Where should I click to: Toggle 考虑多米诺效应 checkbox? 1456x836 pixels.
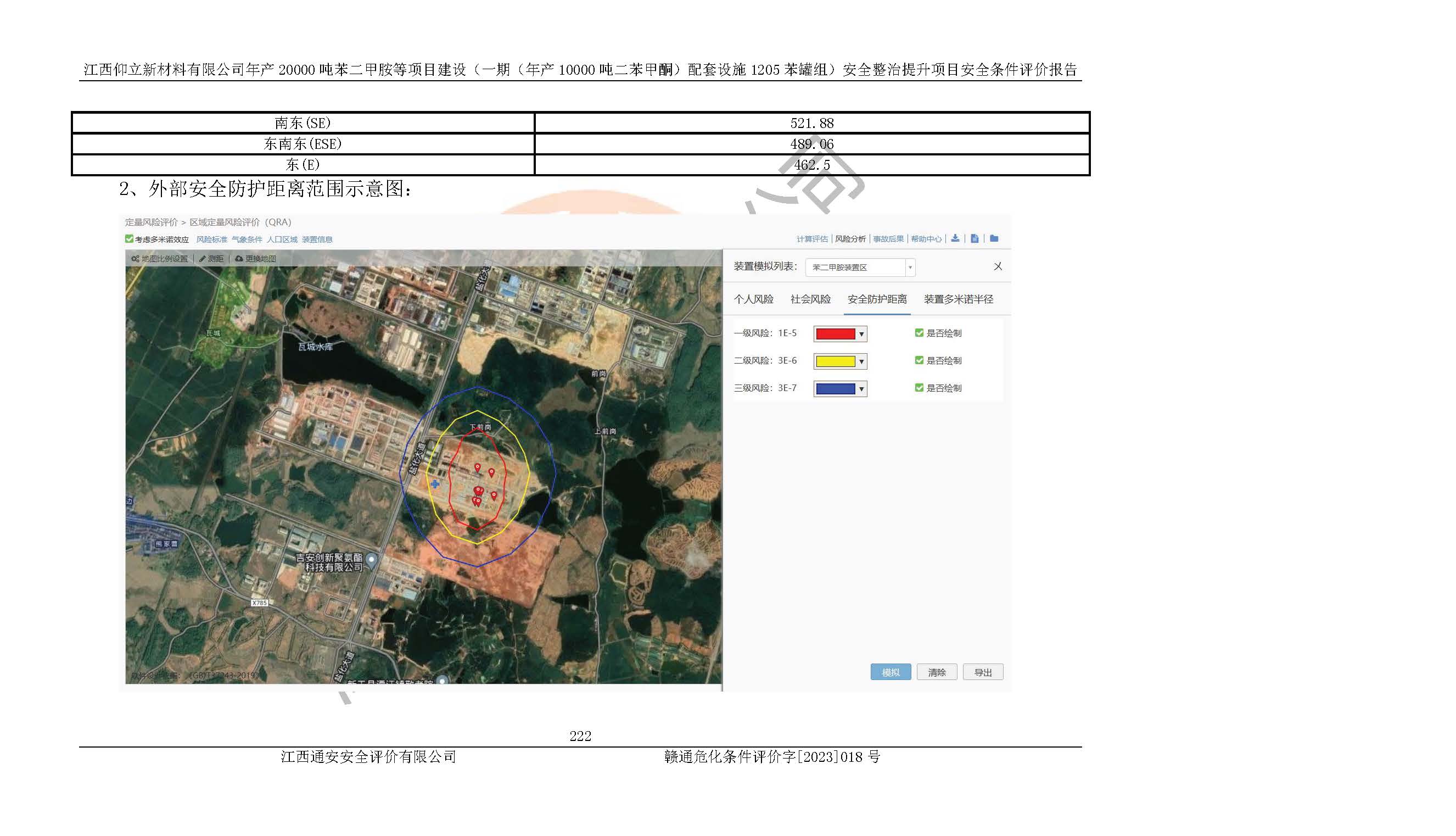click(x=129, y=239)
